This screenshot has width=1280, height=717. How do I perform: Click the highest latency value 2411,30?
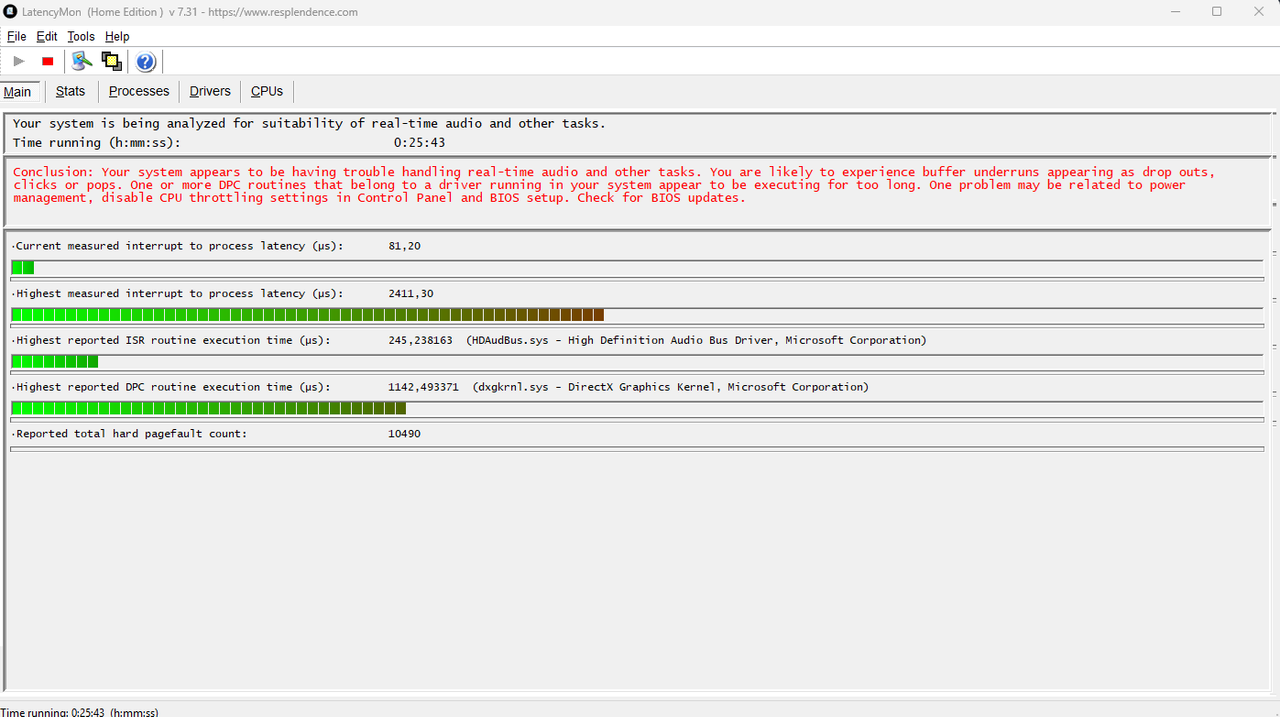point(413,294)
